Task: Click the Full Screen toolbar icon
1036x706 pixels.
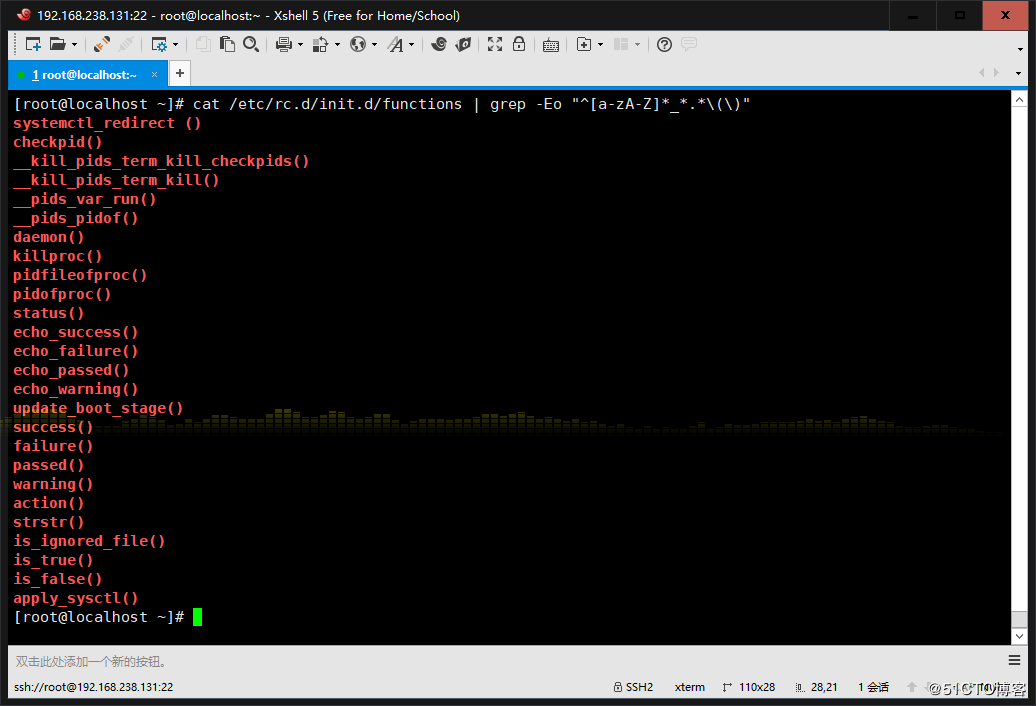Action: (495, 44)
